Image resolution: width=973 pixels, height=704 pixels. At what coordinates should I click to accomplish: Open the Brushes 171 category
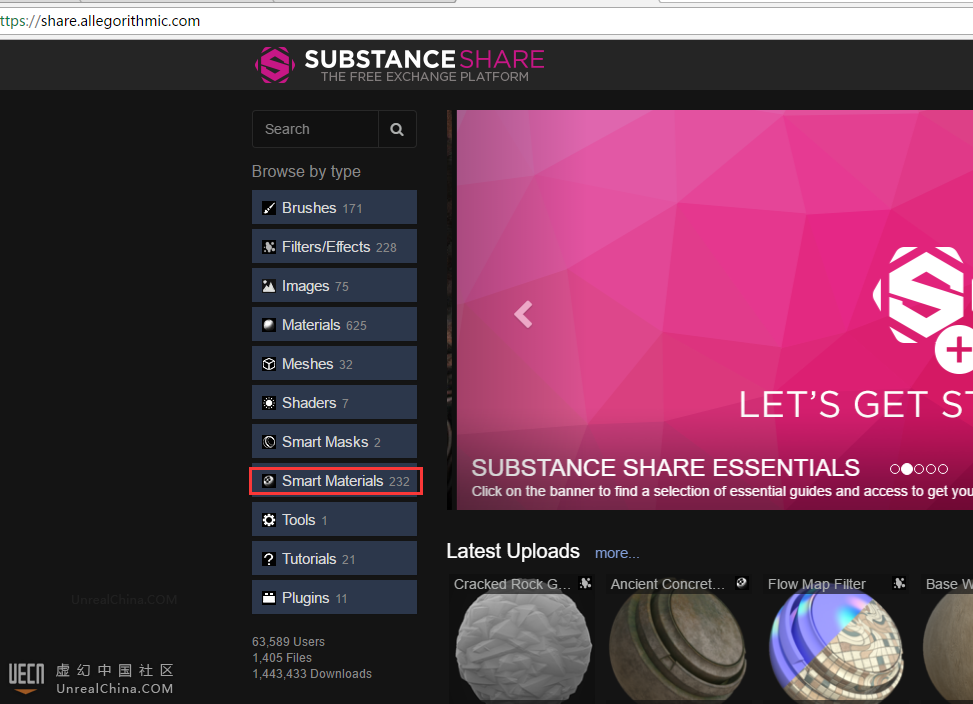point(334,207)
